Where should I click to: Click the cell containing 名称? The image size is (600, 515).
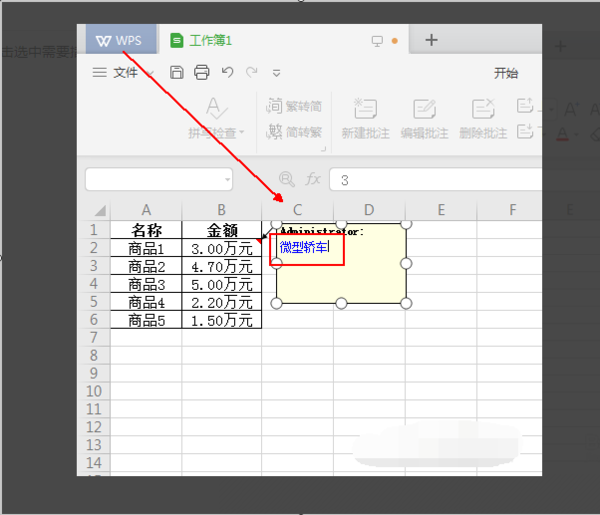coord(146,230)
